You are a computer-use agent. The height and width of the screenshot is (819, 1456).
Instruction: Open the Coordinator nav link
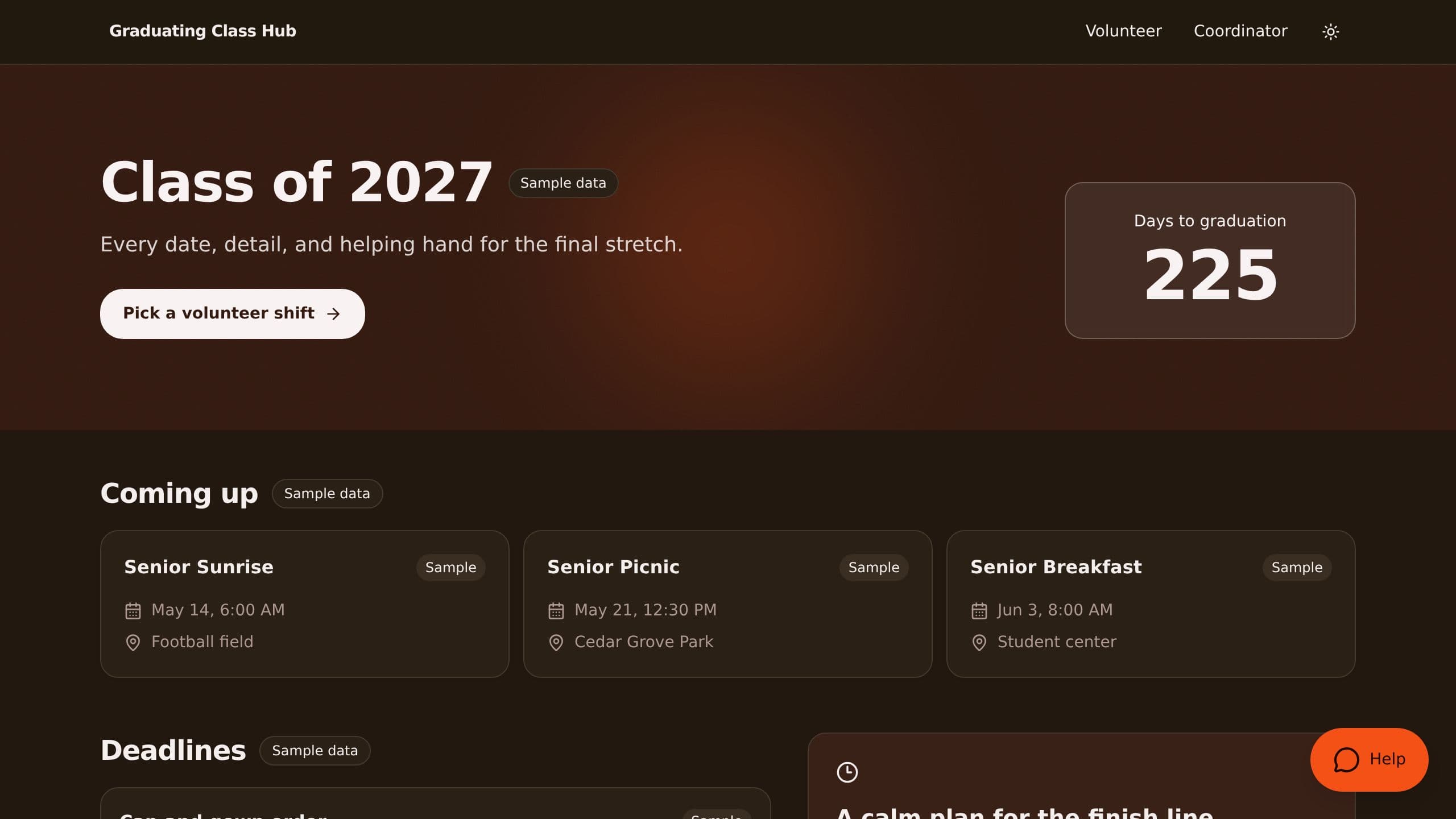coord(1240,31)
